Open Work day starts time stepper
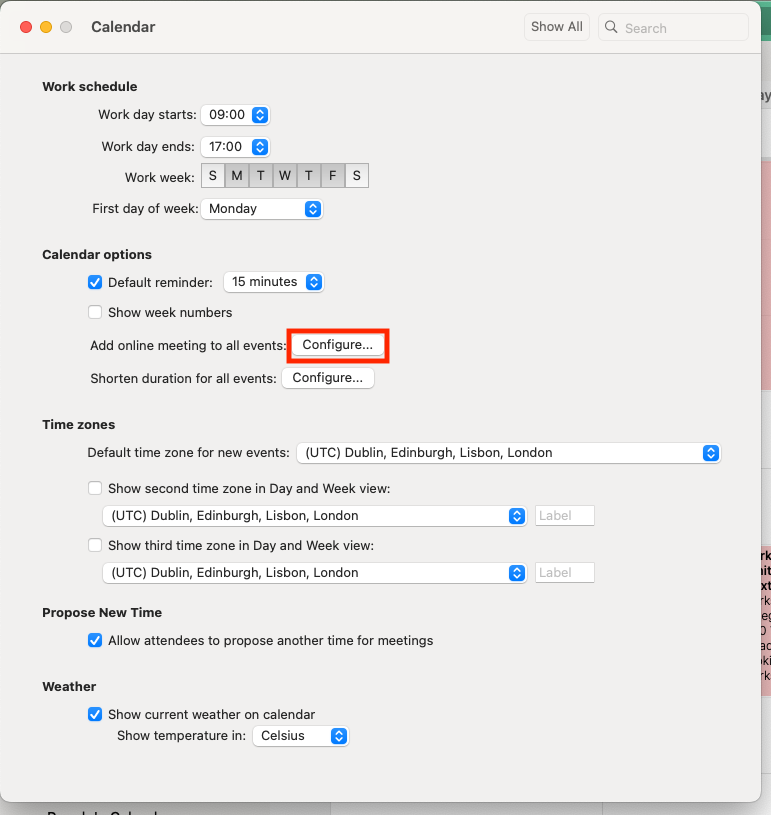771x815 pixels. pos(260,115)
